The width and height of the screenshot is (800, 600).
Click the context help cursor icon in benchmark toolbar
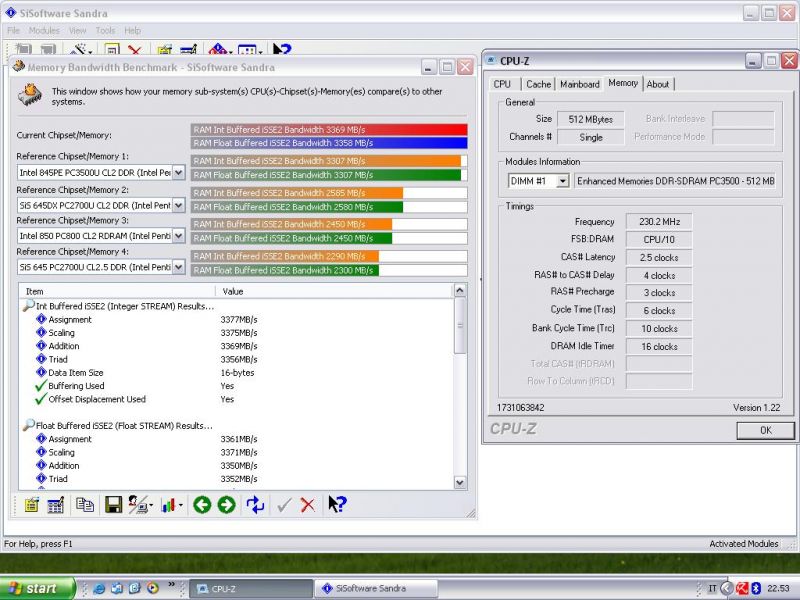pyautogui.click(x=337, y=504)
